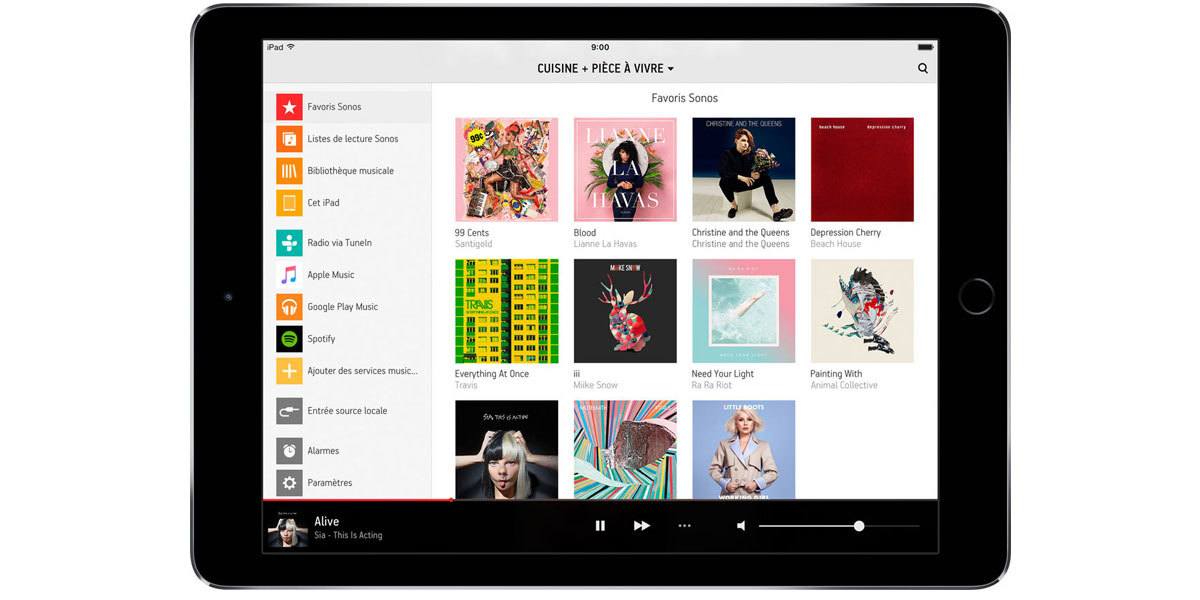Tap the battery icon in status bar

pos(925,47)
